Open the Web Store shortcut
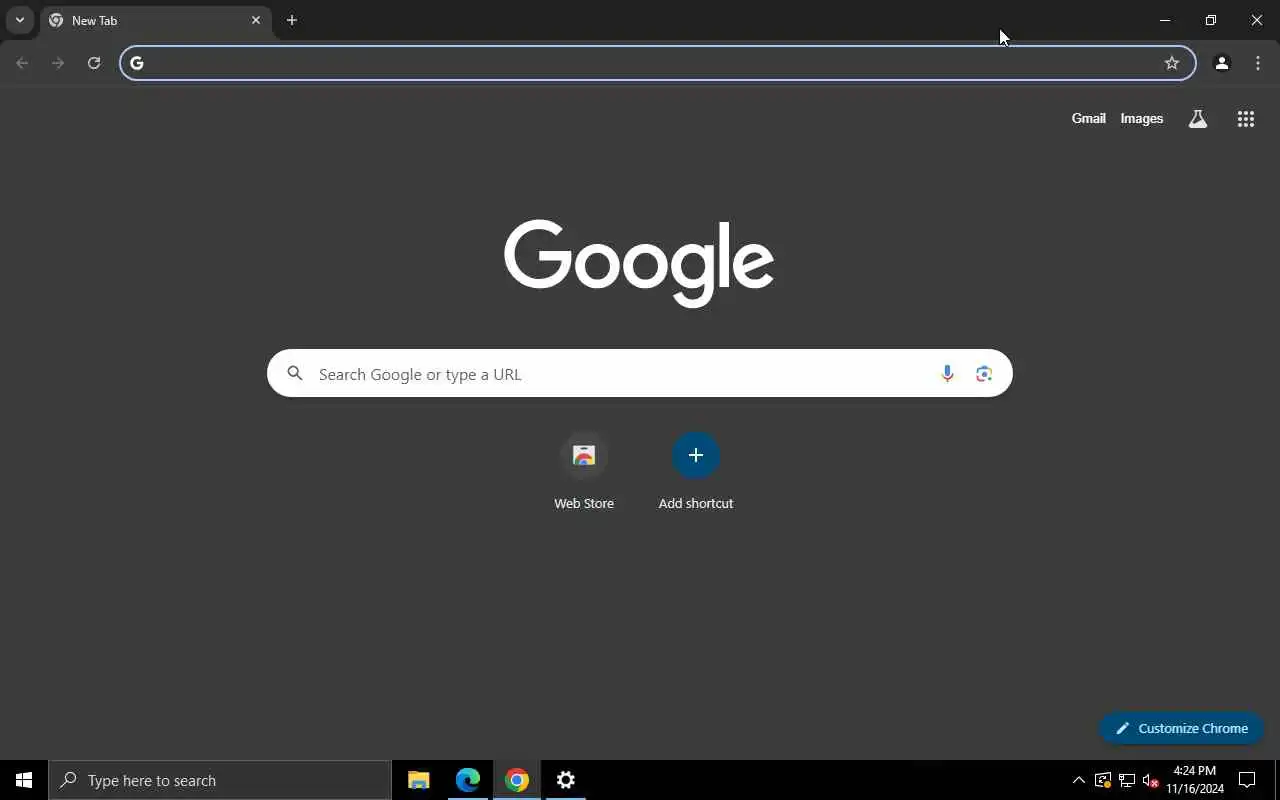 (584, 472)
